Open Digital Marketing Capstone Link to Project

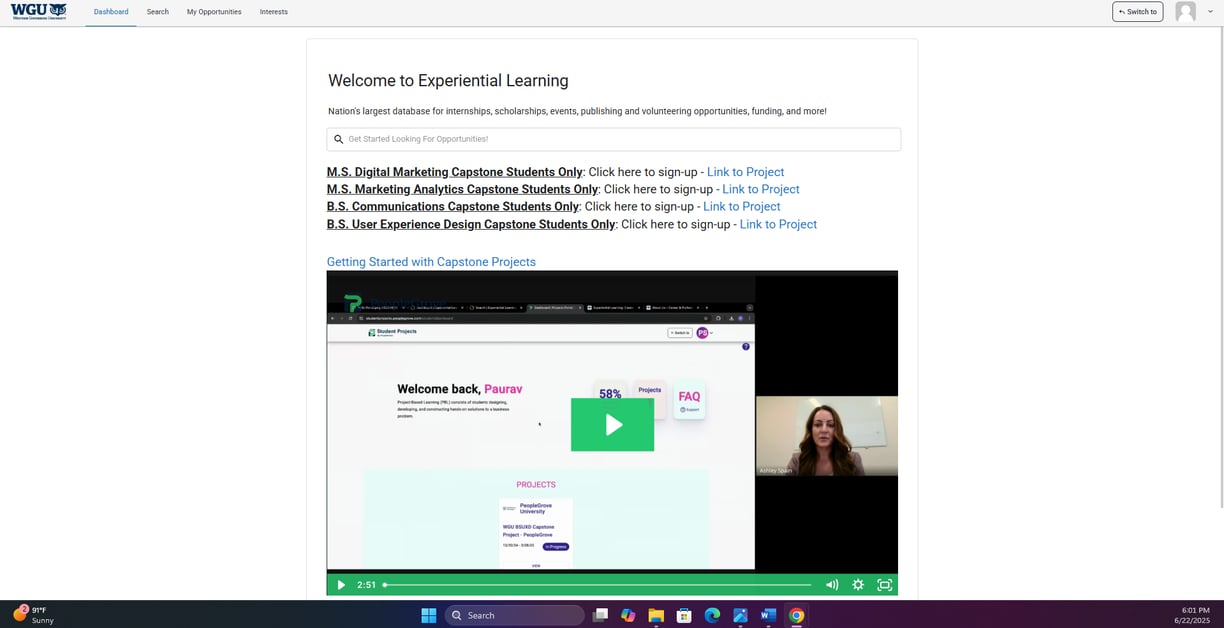coord(745,172)
